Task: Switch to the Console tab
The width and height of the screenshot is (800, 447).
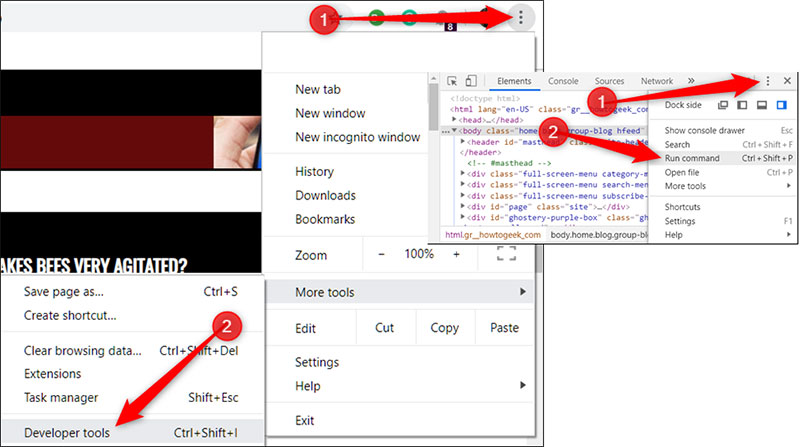Action: coord(563,81)
